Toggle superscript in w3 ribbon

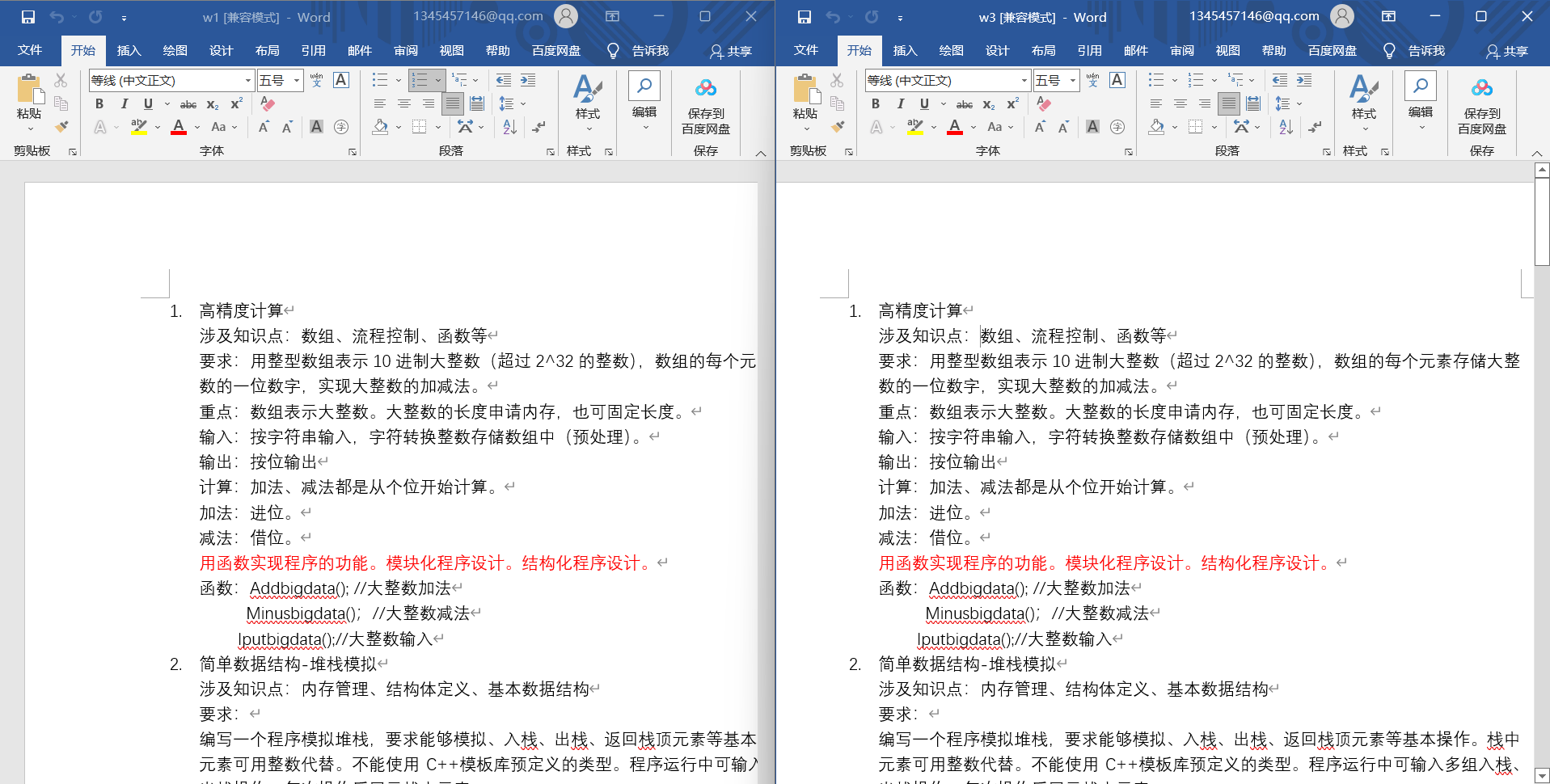pos(1012,103)
